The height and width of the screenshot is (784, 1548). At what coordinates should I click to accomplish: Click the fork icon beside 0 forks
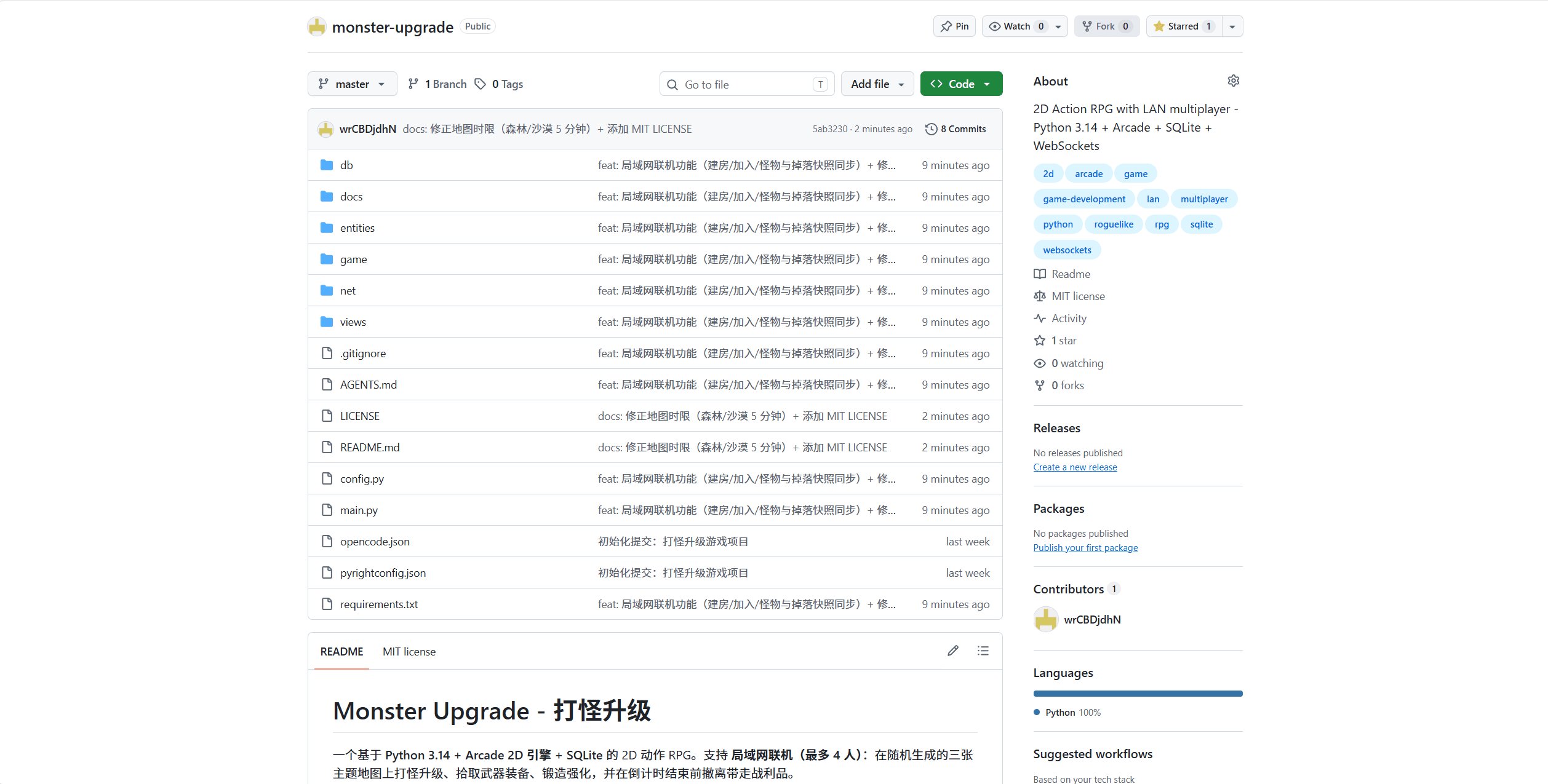[1040, 386]
